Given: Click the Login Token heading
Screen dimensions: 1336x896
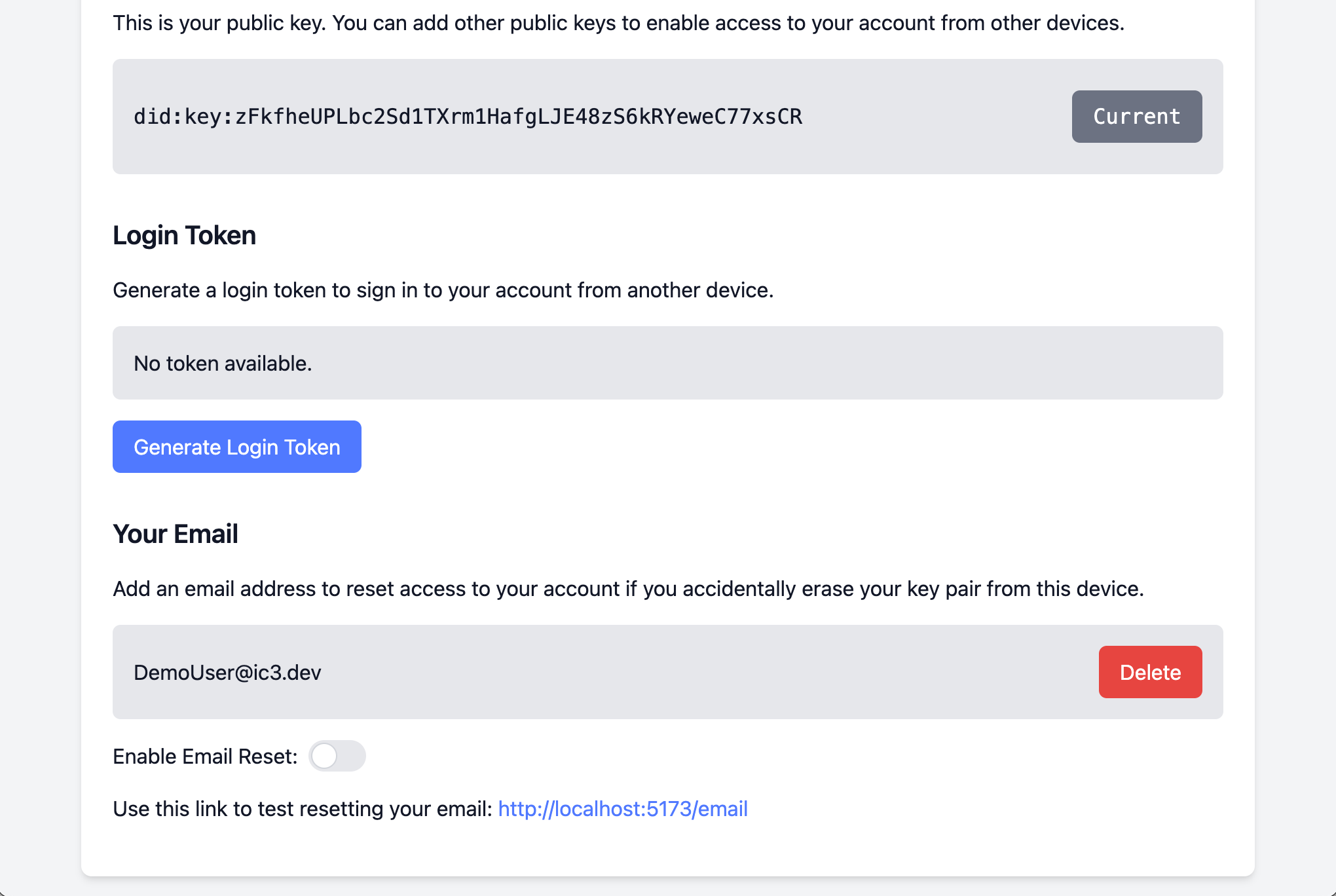Looking at the screenshot, I should [185, 235].
